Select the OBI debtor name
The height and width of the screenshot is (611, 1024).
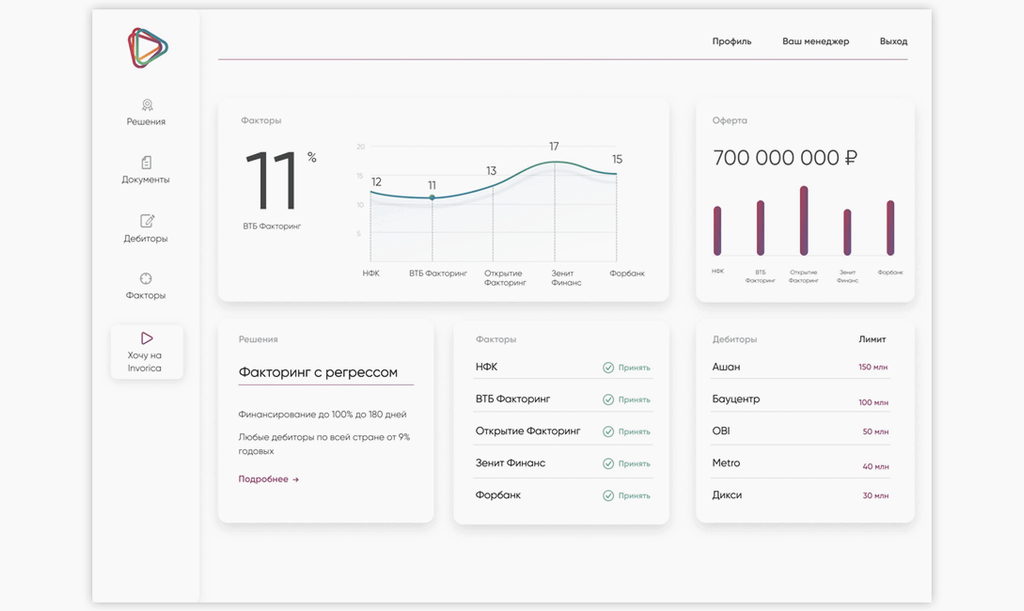point(721,431)
